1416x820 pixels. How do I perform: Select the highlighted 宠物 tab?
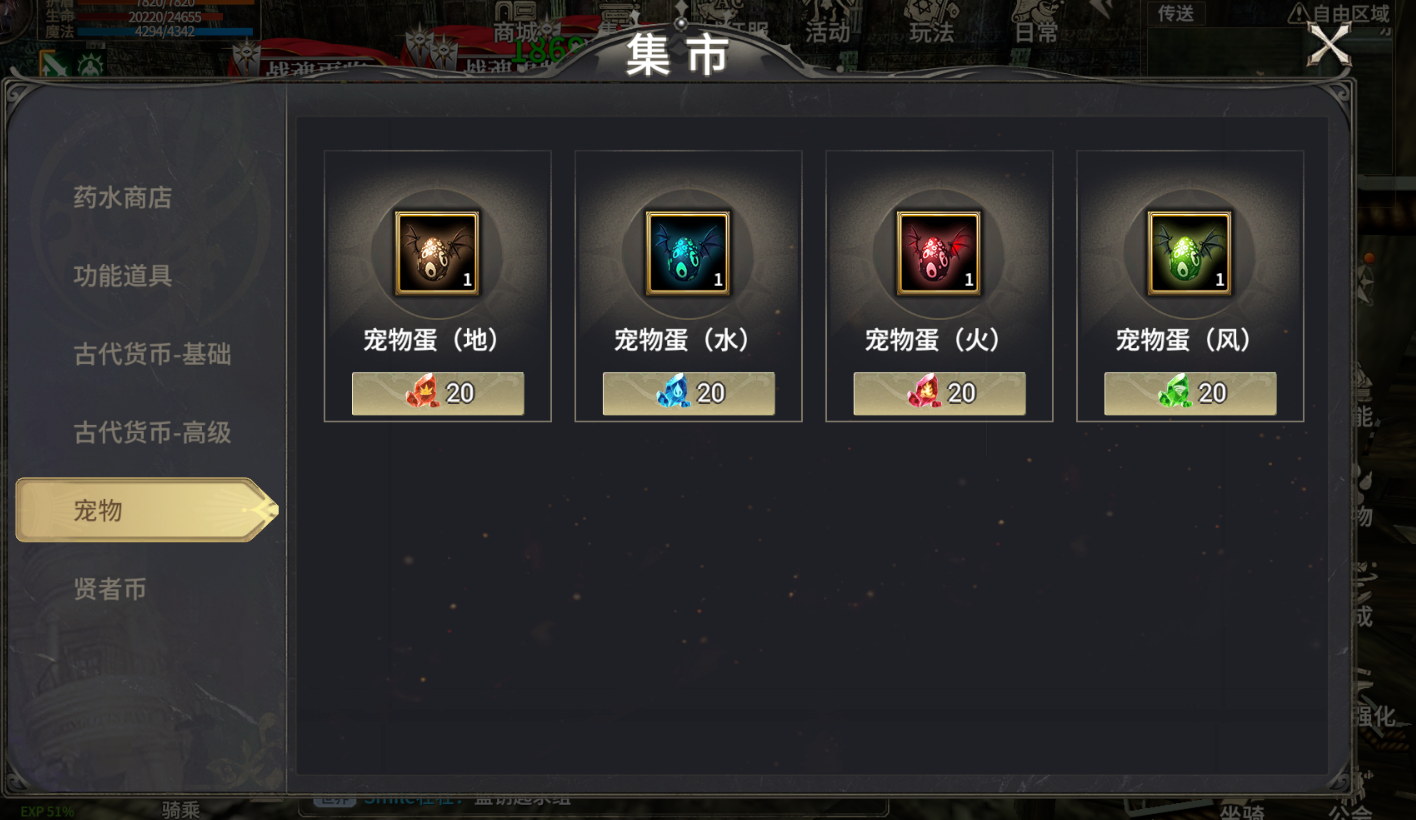[147, 510]
